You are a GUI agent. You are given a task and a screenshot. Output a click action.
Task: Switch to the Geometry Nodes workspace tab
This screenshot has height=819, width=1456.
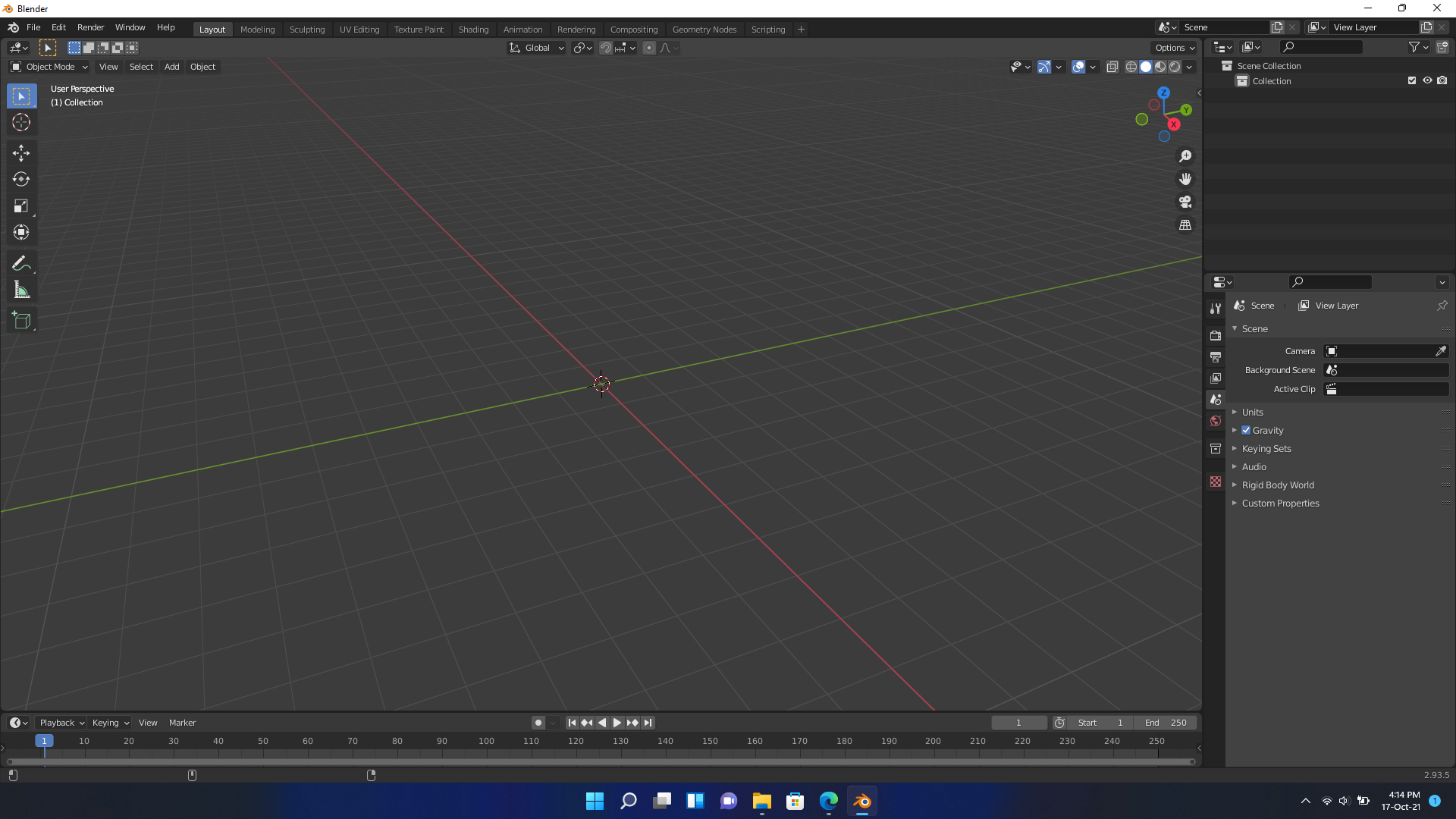(x=704, y=30)
